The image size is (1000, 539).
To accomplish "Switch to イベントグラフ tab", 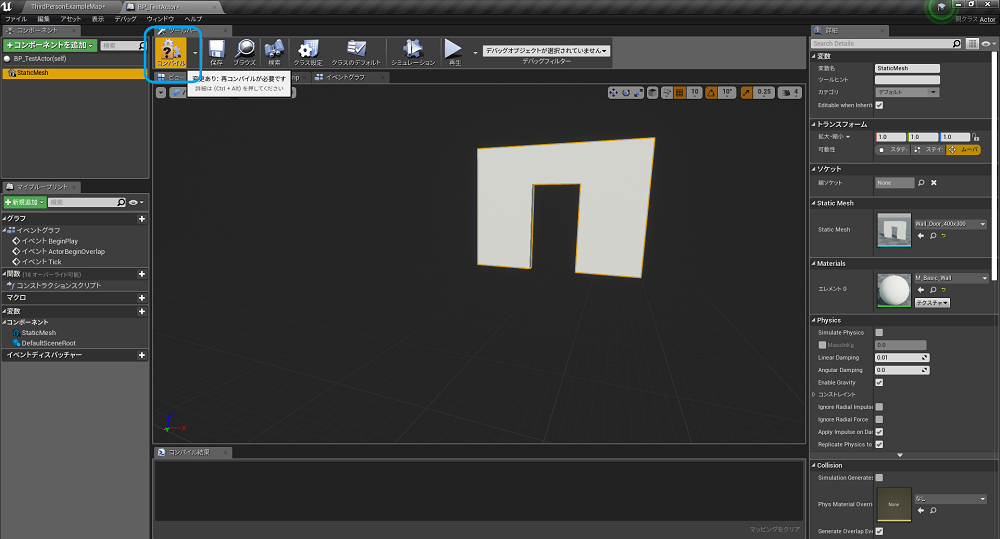I will pos(345,77).
